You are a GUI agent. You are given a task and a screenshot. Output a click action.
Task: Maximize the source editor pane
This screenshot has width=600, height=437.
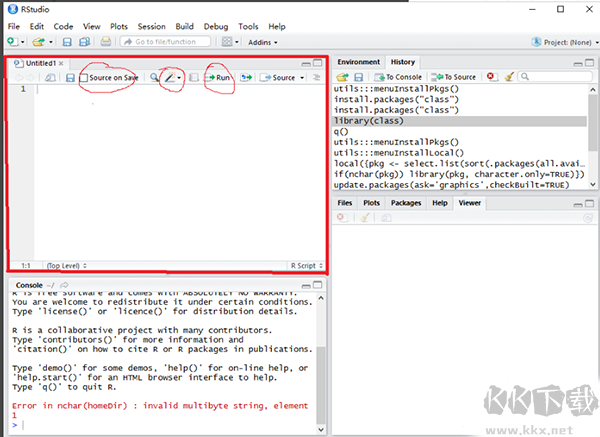(318, 63)
